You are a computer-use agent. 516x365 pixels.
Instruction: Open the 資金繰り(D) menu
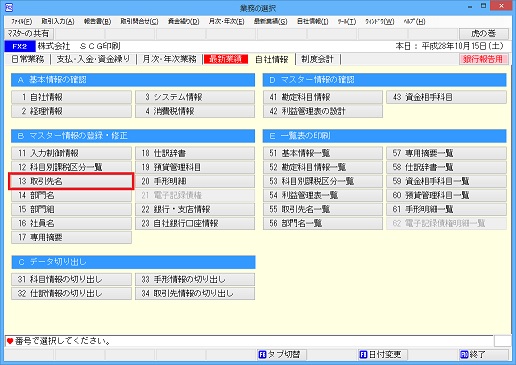tap(183, 22)
